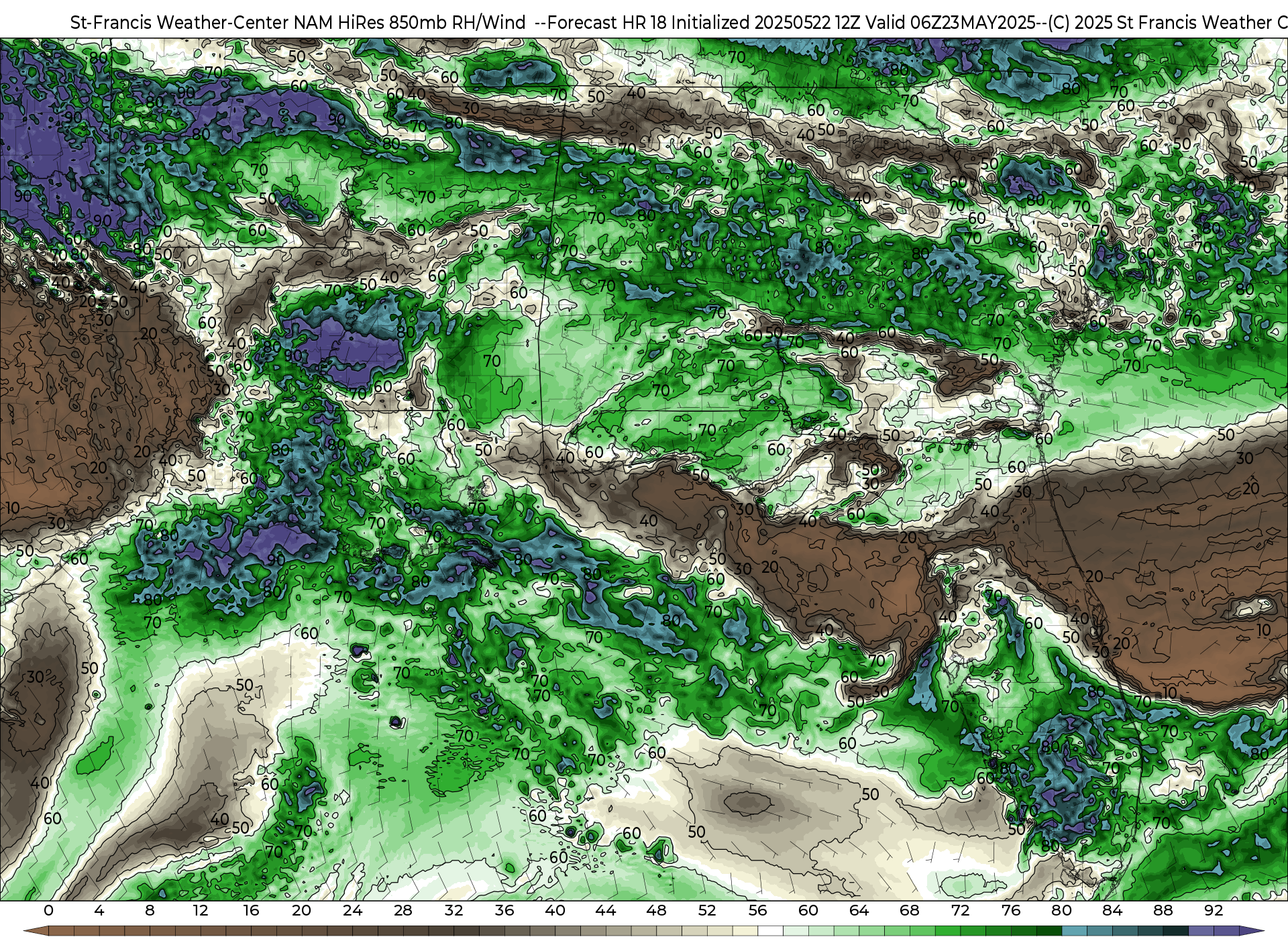The image size is (1288, 939).
Task: Click 'St-Francis Weather-Center' in the title
Action: 179,23
